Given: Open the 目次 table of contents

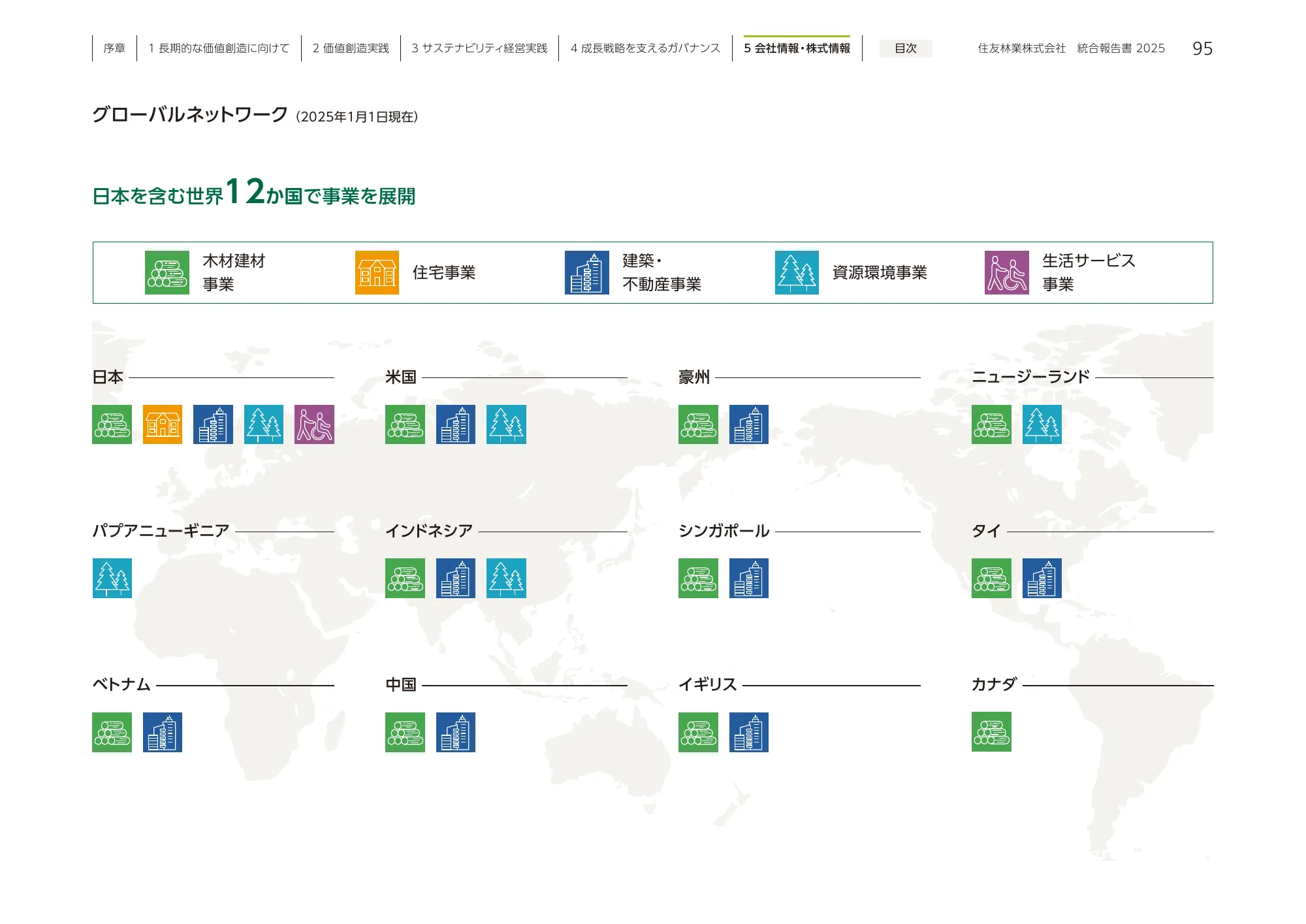Looking at the screenshot, I should point(906,48).
